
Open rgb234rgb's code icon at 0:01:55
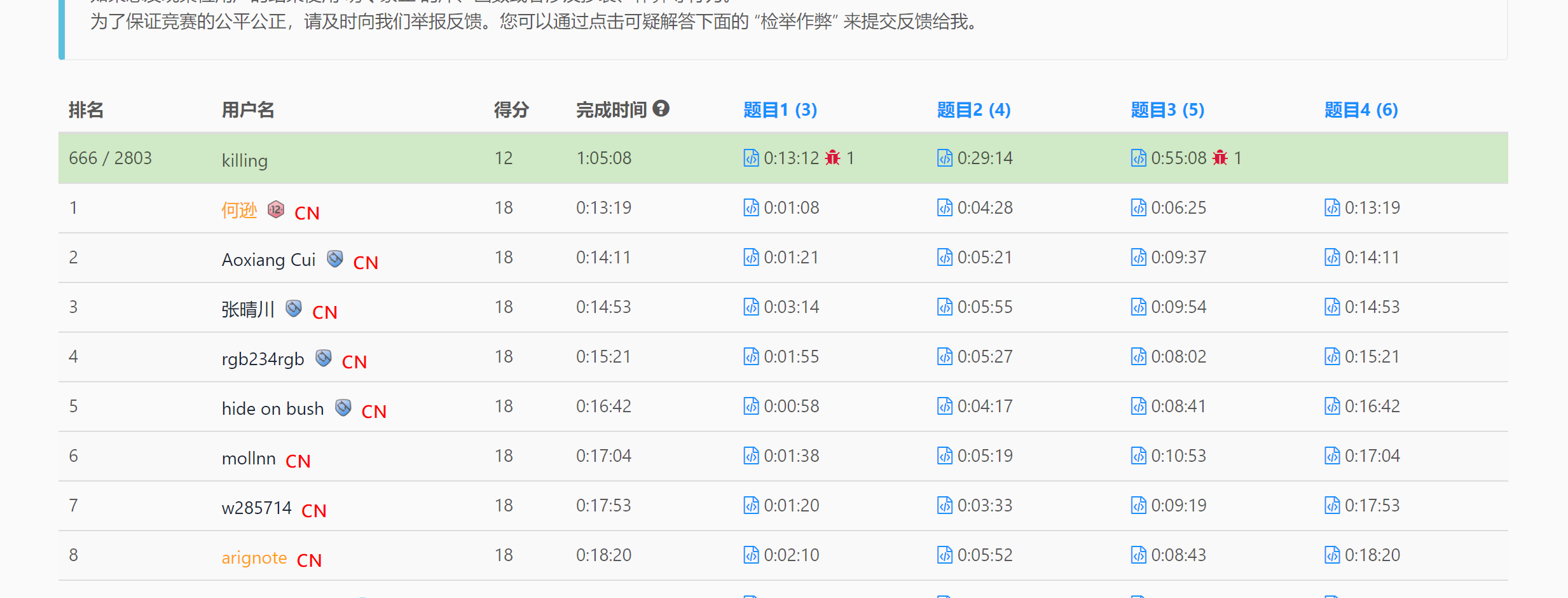751,356
